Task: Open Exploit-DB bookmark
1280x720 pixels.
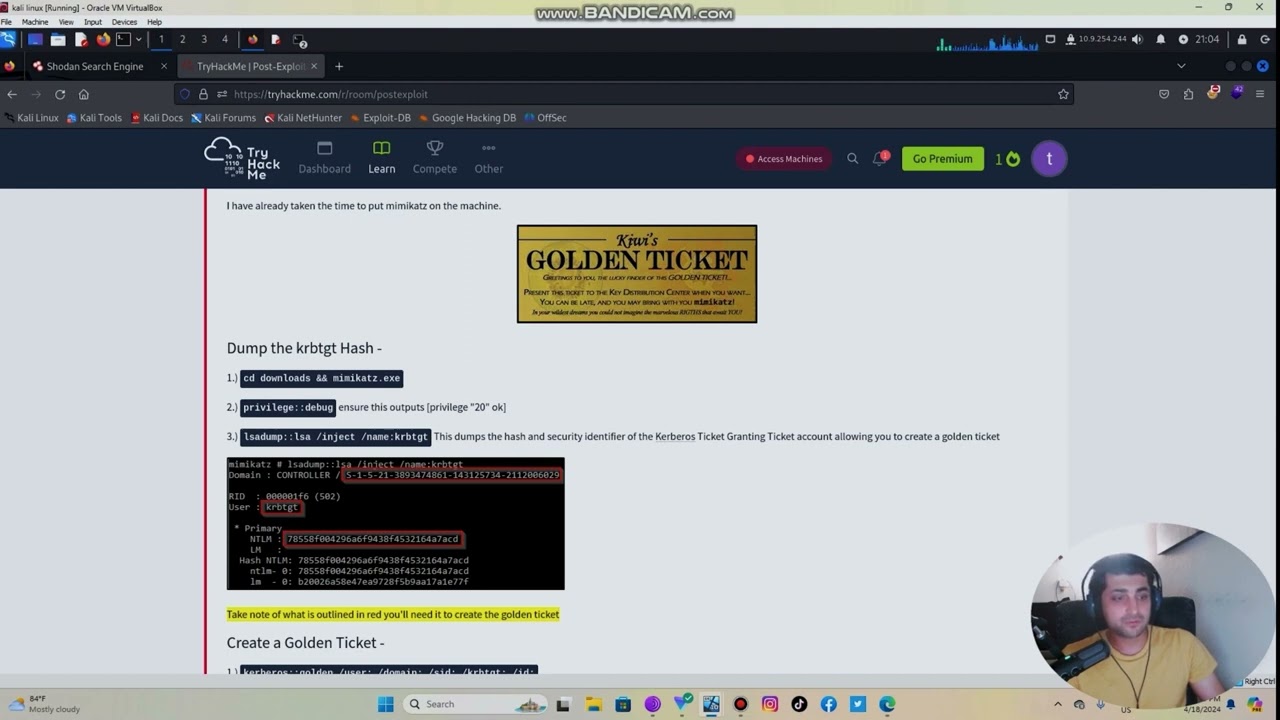Action: point(380,118)
